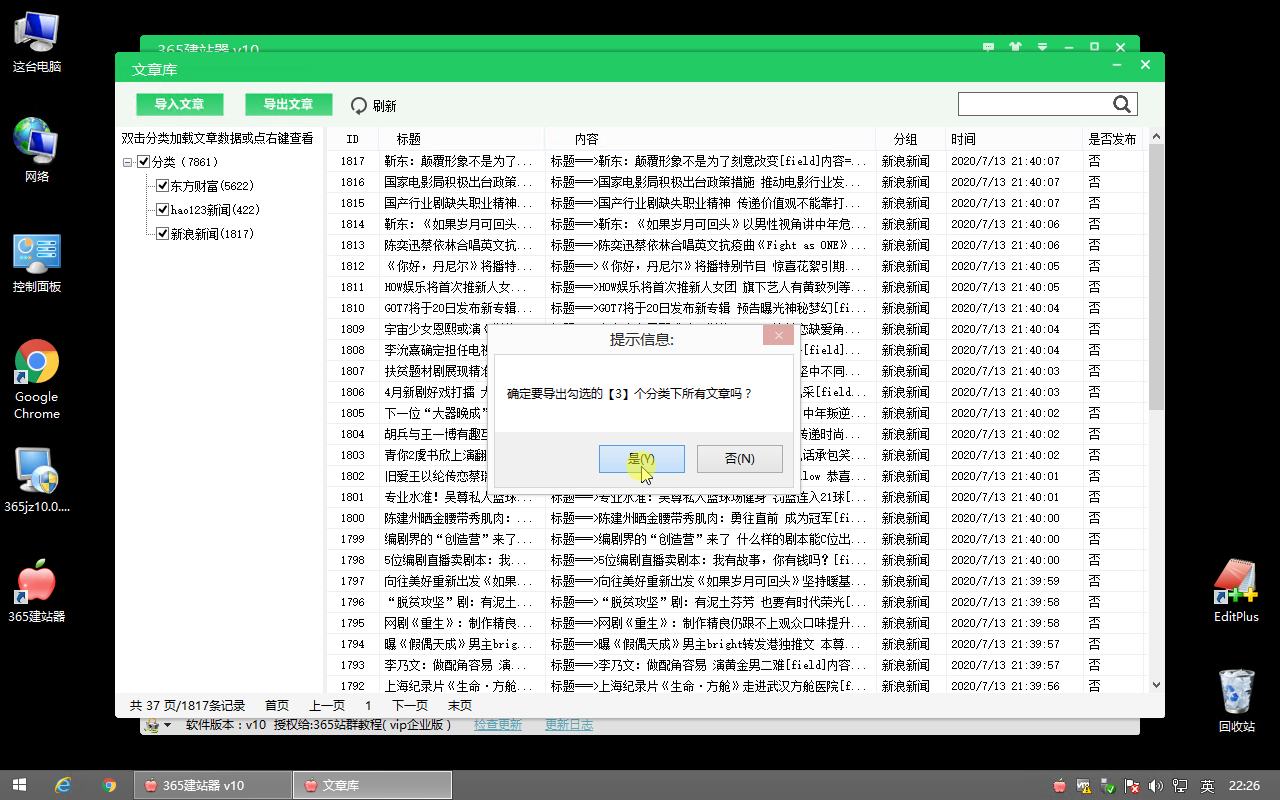Launch Google Chrome from the desktop
Viewport: 1280px width, 800px height.
37,380
